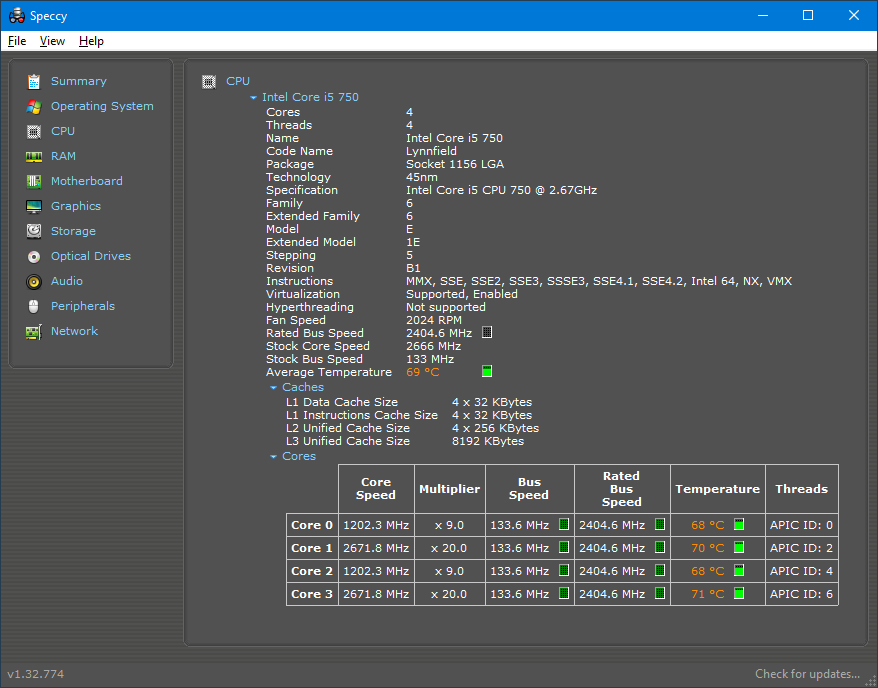Click the Technology value 45nm
The width and height of the screenshot is (878, 688).
click(422, 177)
